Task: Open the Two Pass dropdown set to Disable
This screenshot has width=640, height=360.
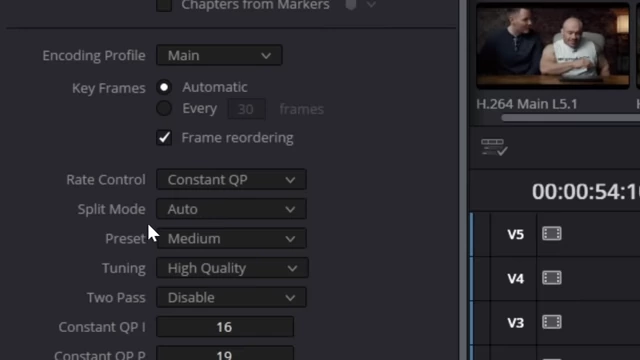Action: point(231,298)
